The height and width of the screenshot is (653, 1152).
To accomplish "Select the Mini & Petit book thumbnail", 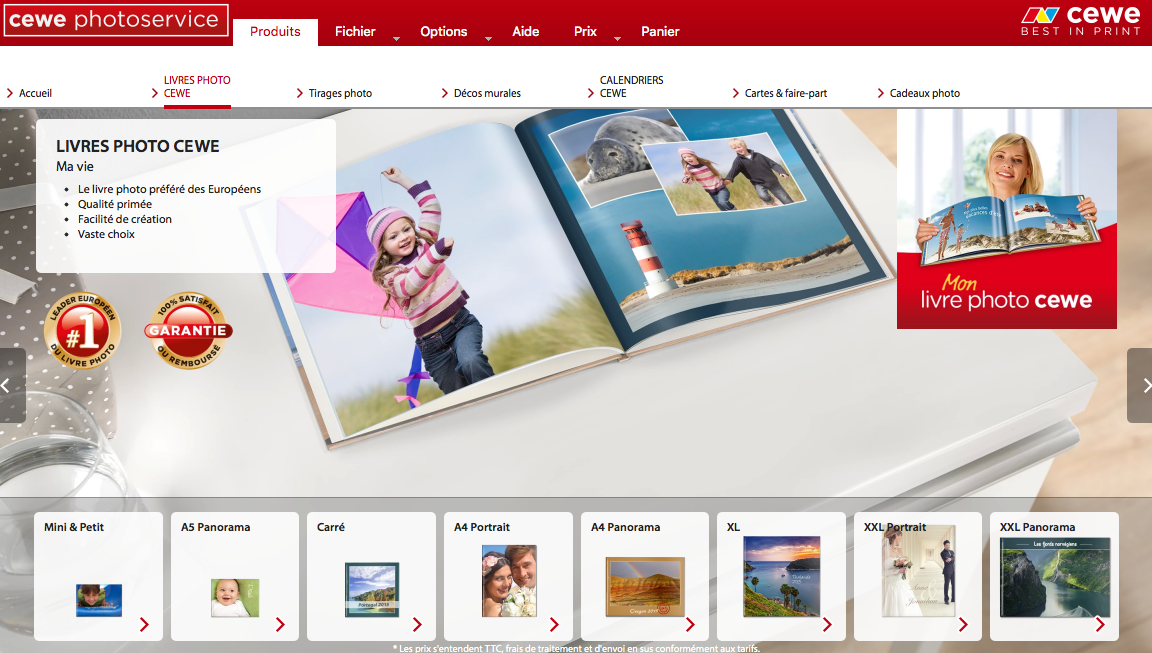I will 98,600.
